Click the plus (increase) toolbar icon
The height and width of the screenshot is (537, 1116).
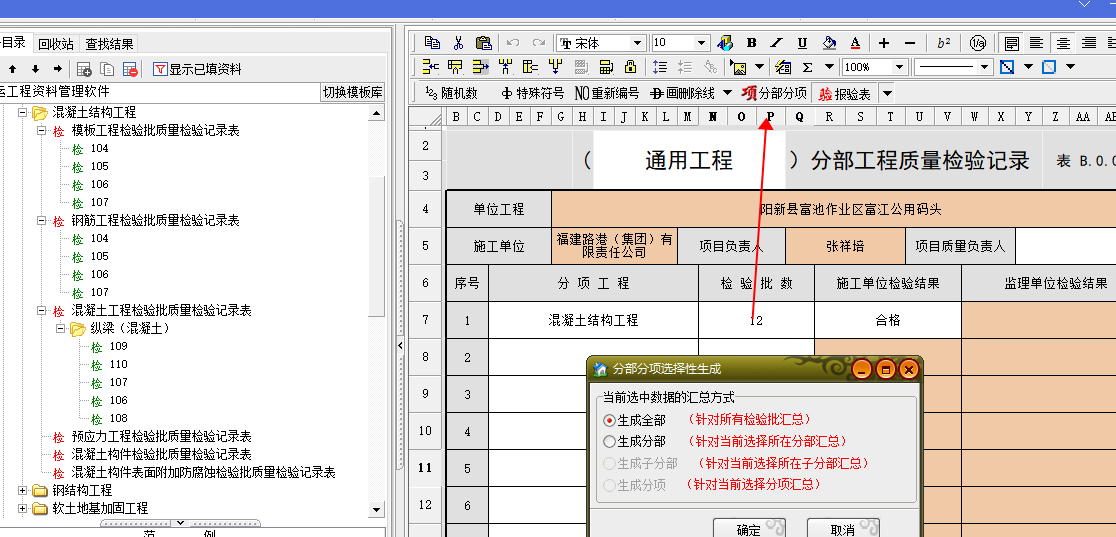click(x=884, y=43)
